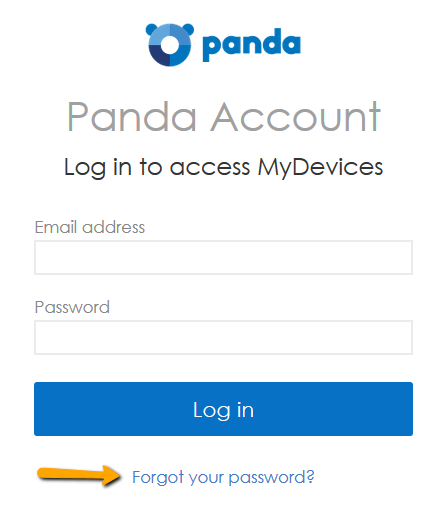Click the Panda bear head logo
The width and height of the screenshot is (443, 515).
pyautogui.click(x=170, y=45)
